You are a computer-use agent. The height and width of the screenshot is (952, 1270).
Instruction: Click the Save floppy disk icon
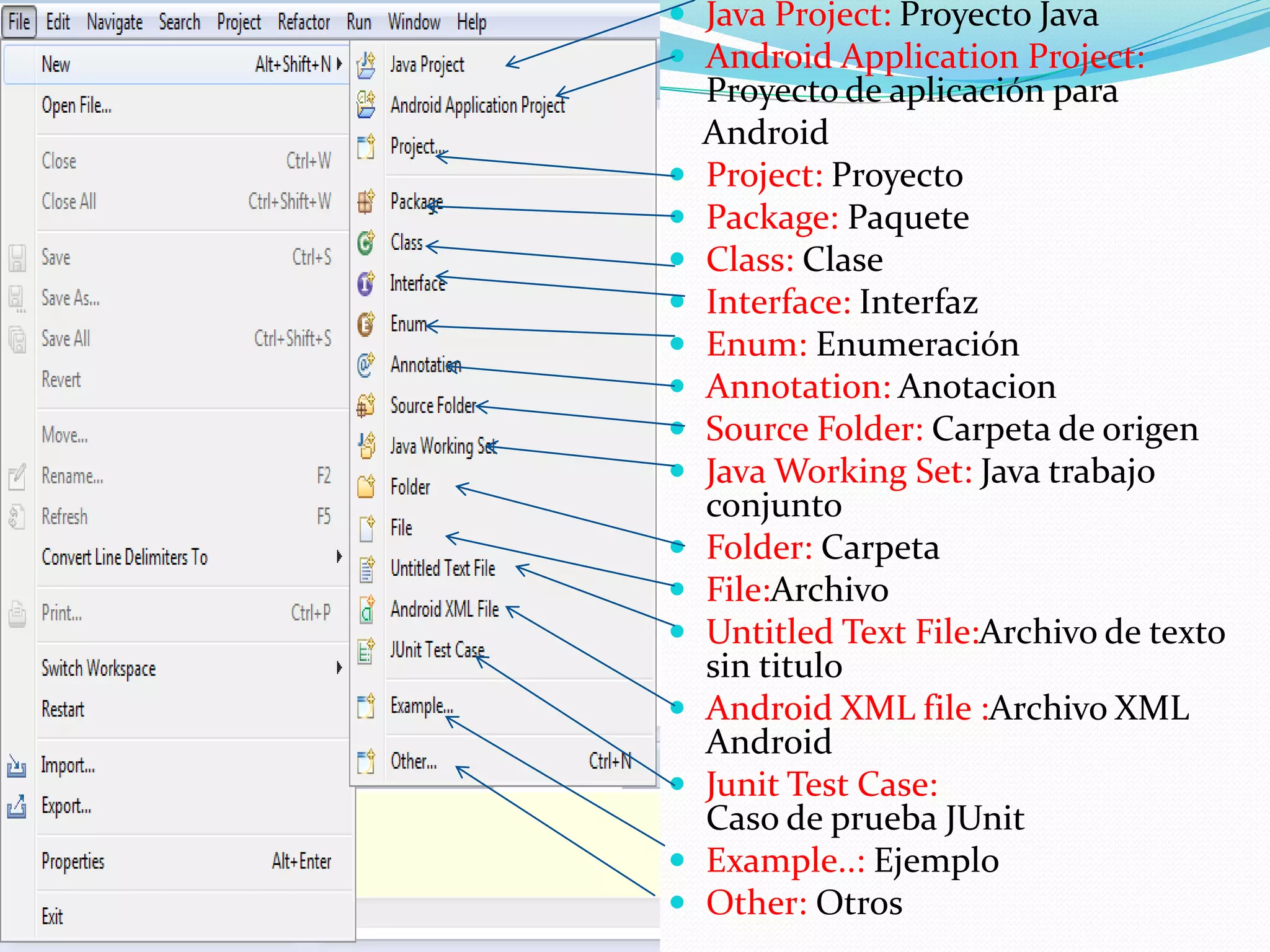(17, 258)
